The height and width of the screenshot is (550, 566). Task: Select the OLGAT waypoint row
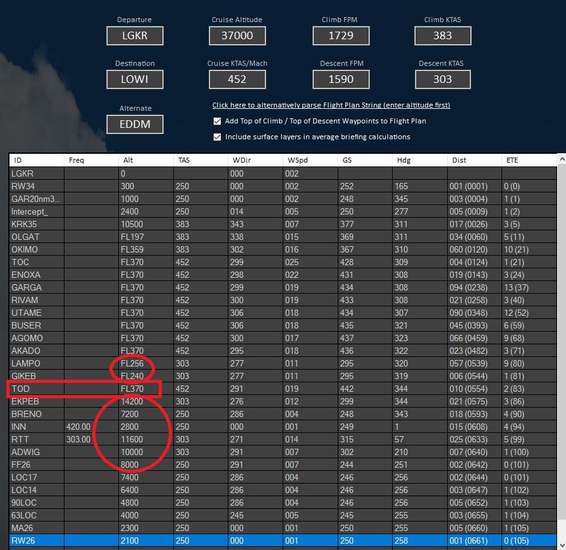click(x=283, y=237)
